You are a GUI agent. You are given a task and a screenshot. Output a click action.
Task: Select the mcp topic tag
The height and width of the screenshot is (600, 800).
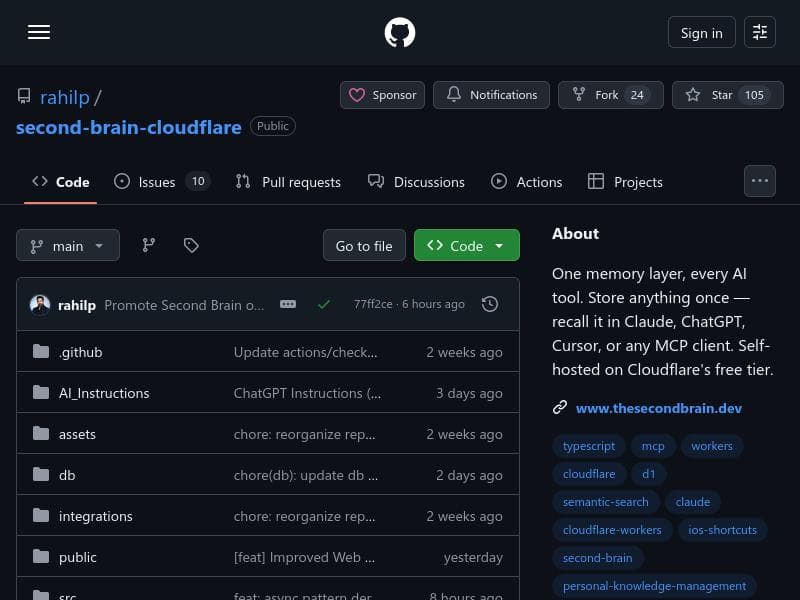coord(653,446)
